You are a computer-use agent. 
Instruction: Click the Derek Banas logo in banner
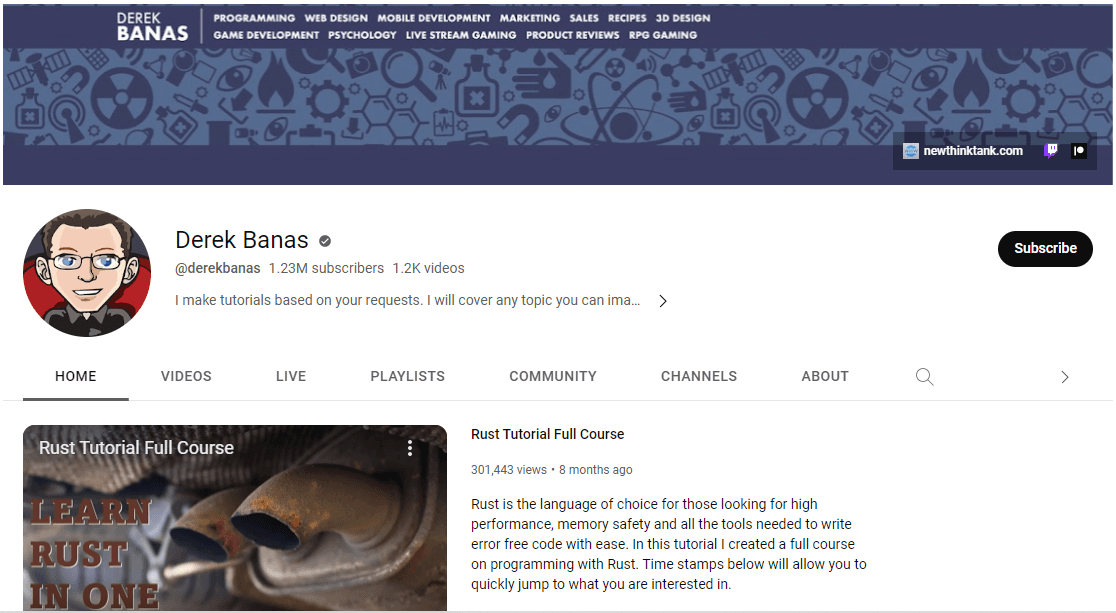[x=152, y=26]
